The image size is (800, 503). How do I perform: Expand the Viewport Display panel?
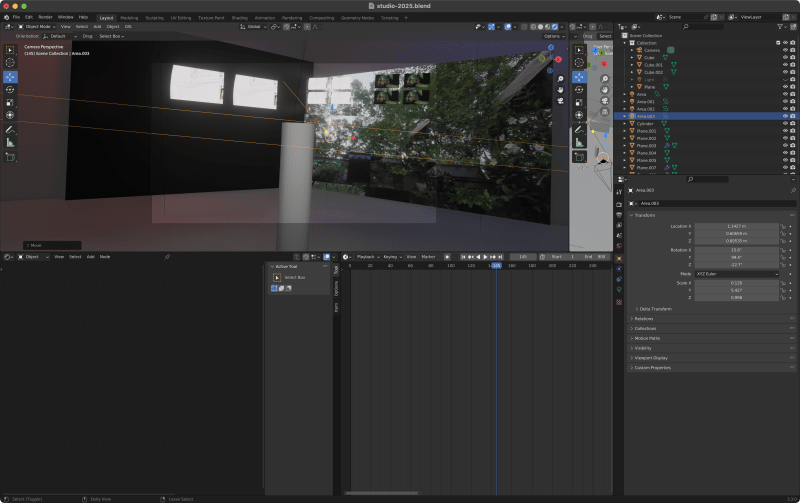653,357
